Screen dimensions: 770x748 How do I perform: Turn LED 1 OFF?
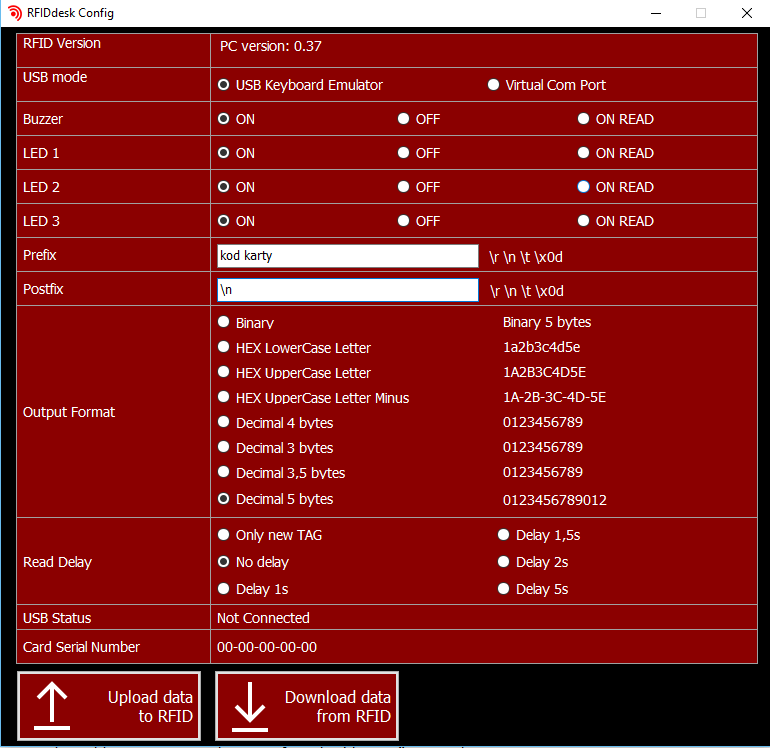[x=404, y=153]
